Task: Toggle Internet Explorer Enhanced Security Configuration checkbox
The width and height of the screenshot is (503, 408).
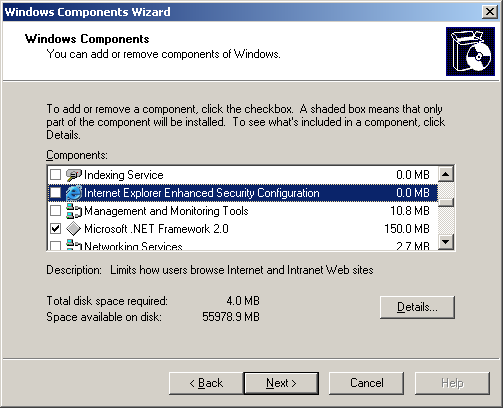Action: click(55, 192)
